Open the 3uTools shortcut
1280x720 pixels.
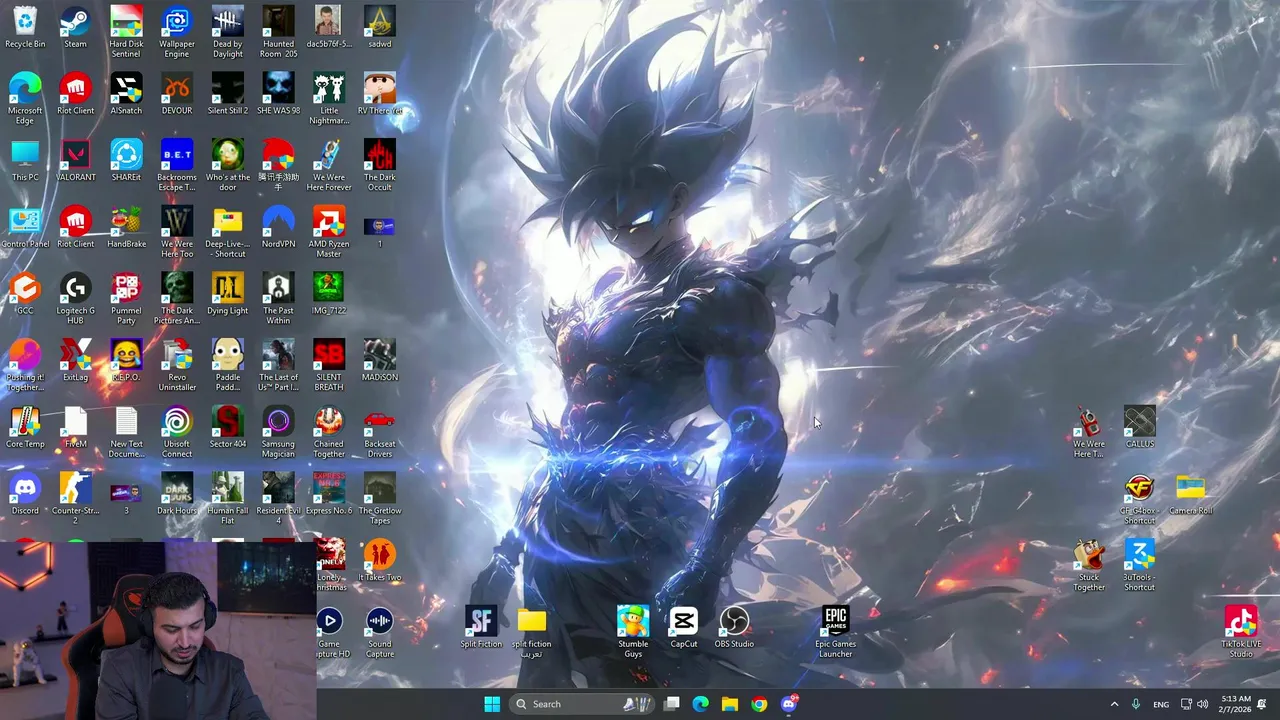coord(1140,565)
